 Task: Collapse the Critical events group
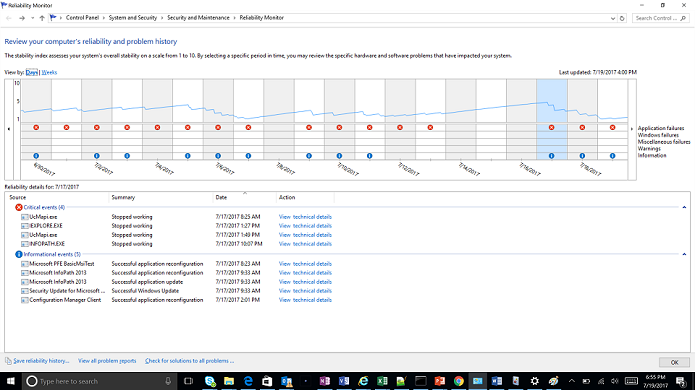tap(684, 207)
